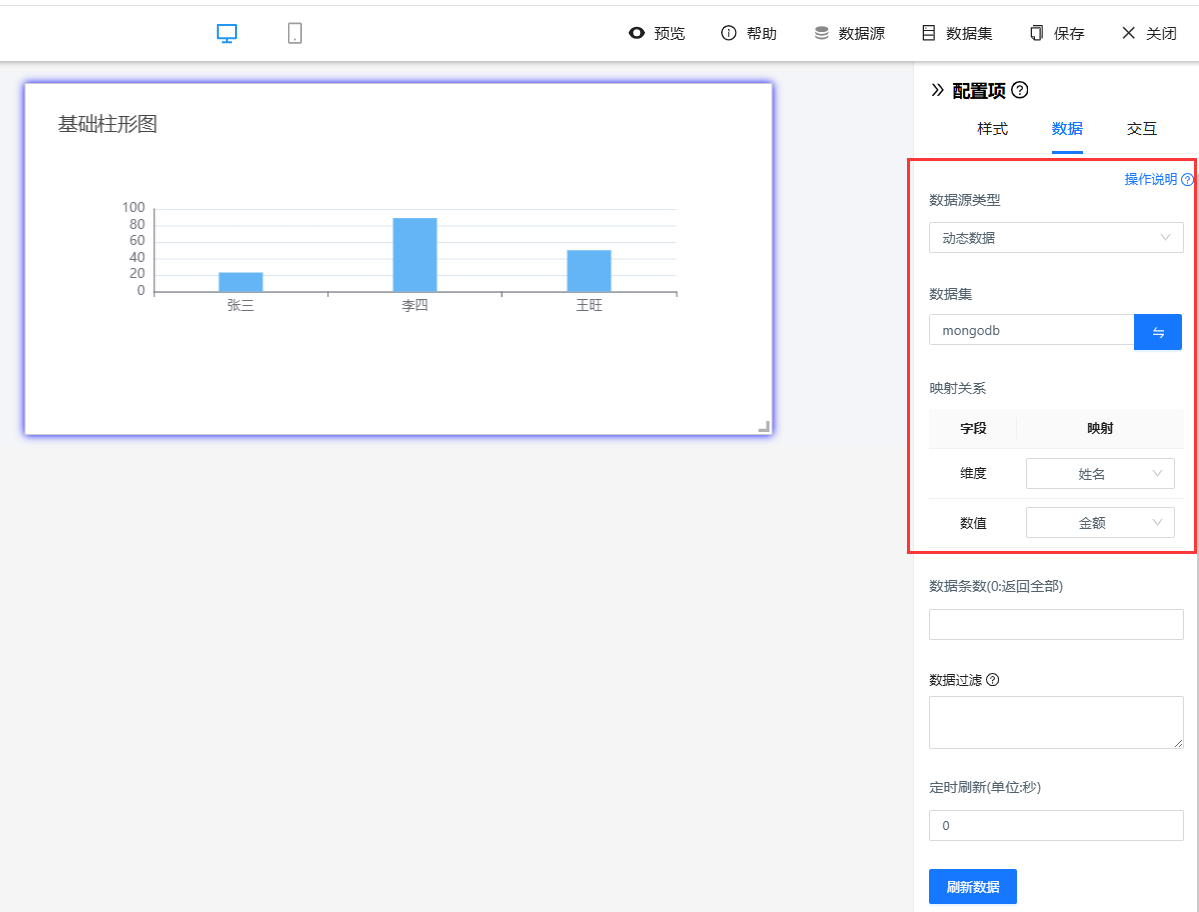Open the 数值 mapping dropdown
1199x912 pixels.
(1100, 523)
